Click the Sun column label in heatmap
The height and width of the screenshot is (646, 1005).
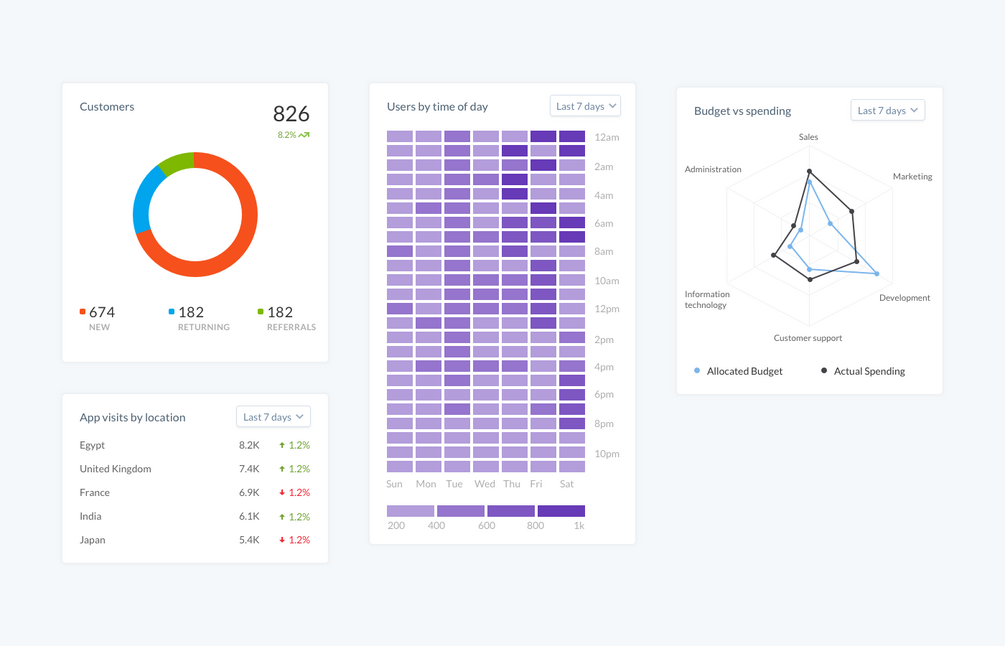(x=394, y=484)
